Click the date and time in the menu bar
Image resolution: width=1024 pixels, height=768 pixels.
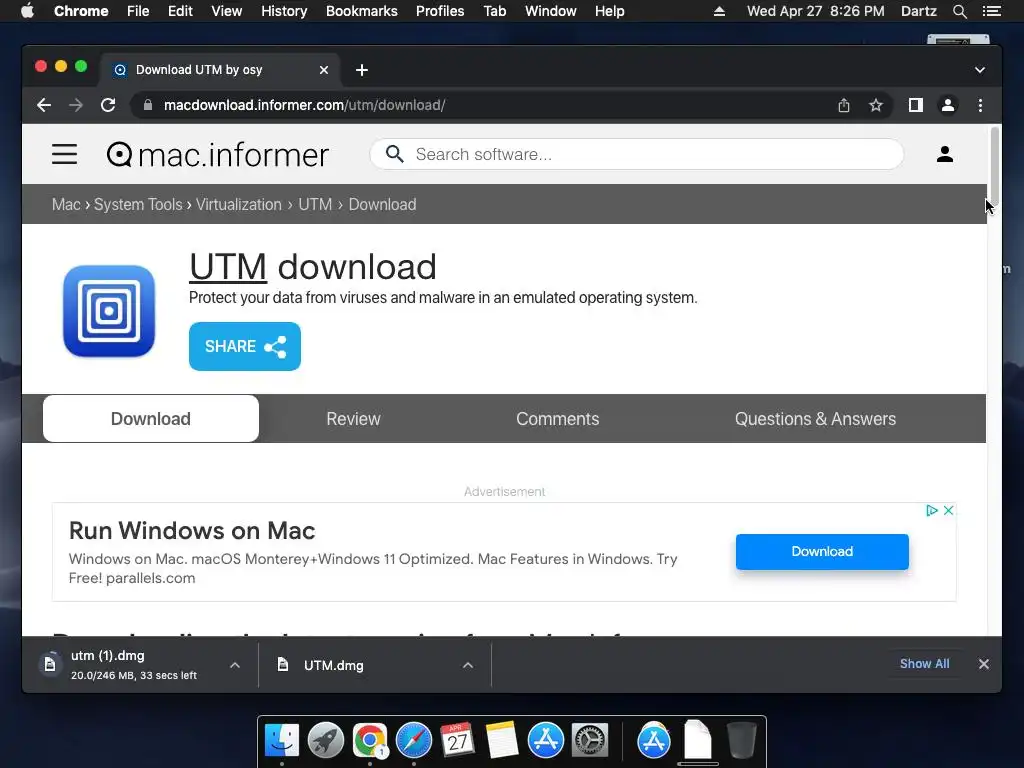point(816,11)
